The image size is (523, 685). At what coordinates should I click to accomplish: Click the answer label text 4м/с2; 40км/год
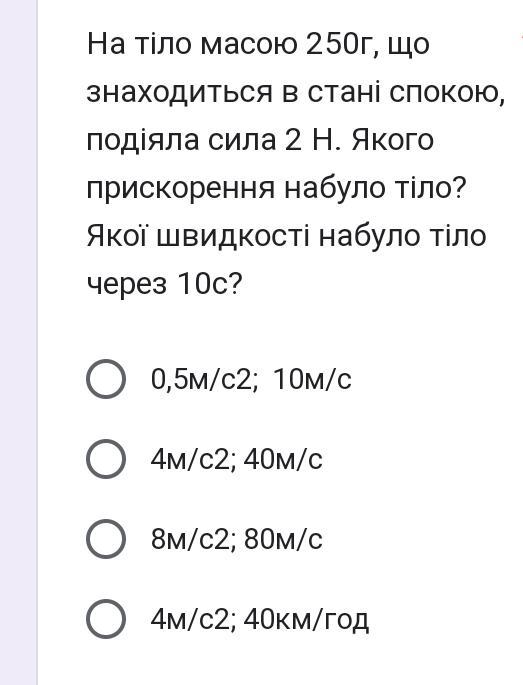[260, 619]
